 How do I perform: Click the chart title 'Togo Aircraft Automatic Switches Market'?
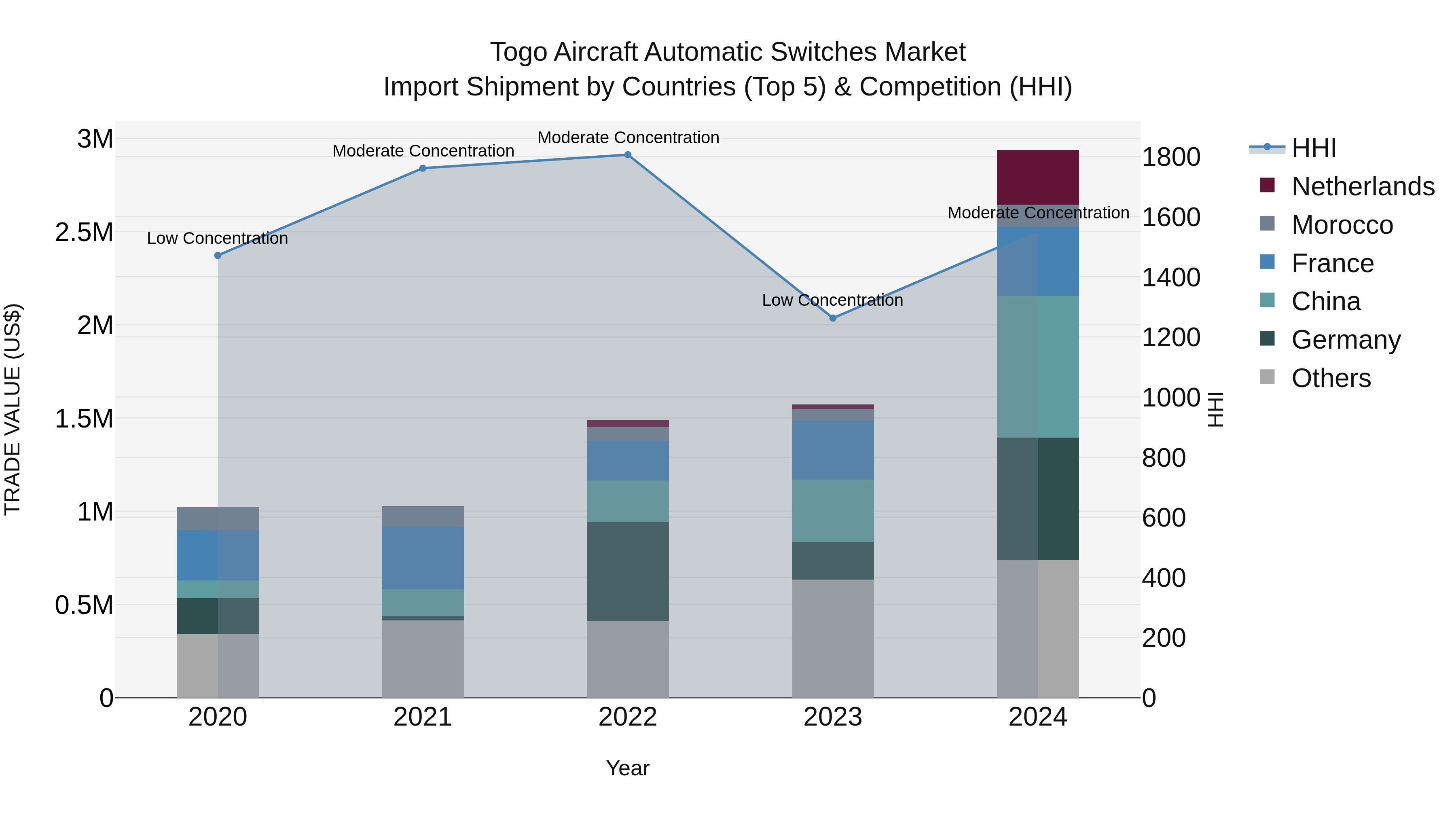(728, 52)
